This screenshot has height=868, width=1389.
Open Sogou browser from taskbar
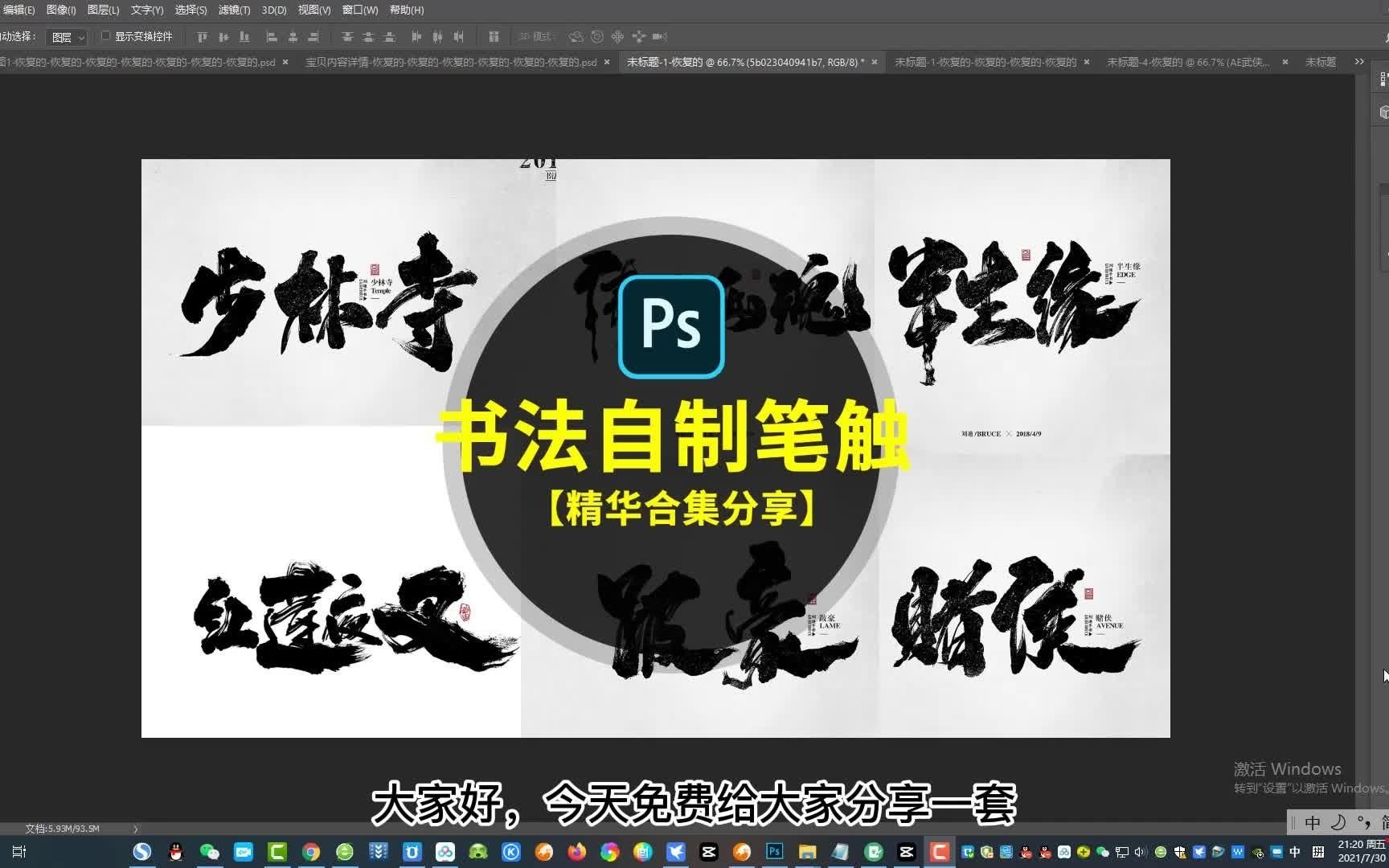142,852
